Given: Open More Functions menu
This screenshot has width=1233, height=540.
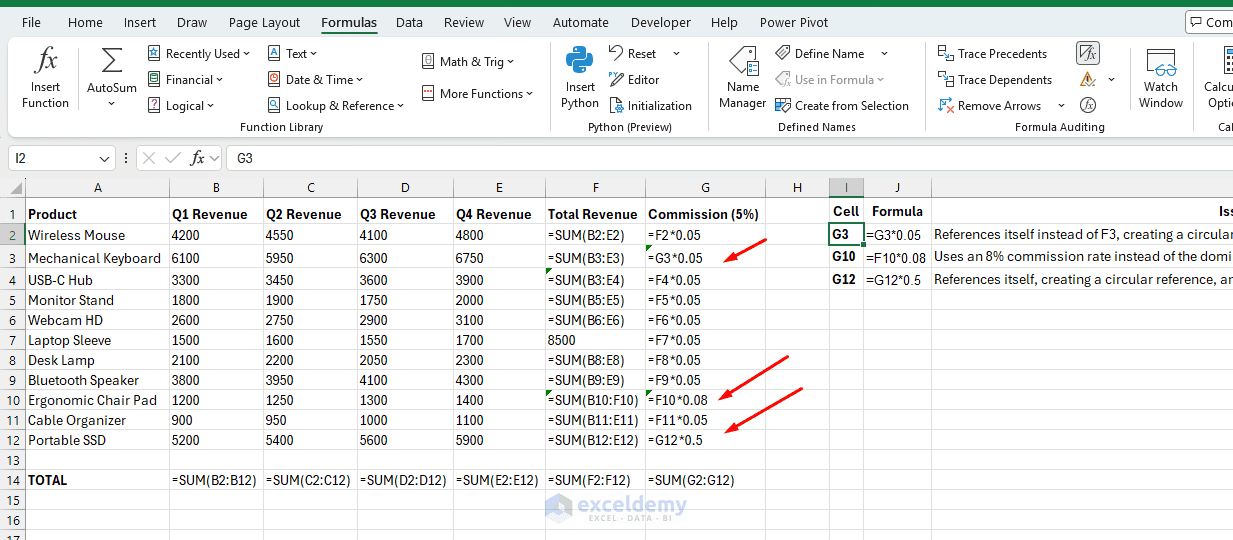Looking at the screenshot, I should coord(478,94).
